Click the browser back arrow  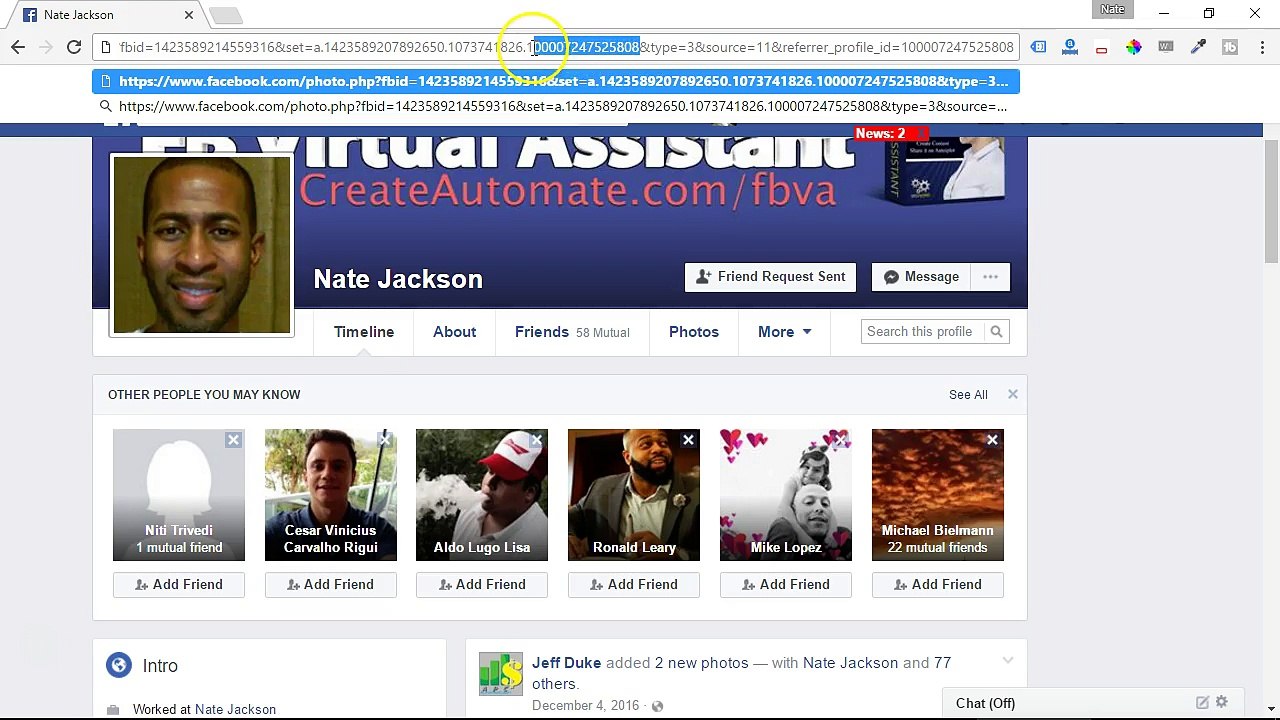18,47
